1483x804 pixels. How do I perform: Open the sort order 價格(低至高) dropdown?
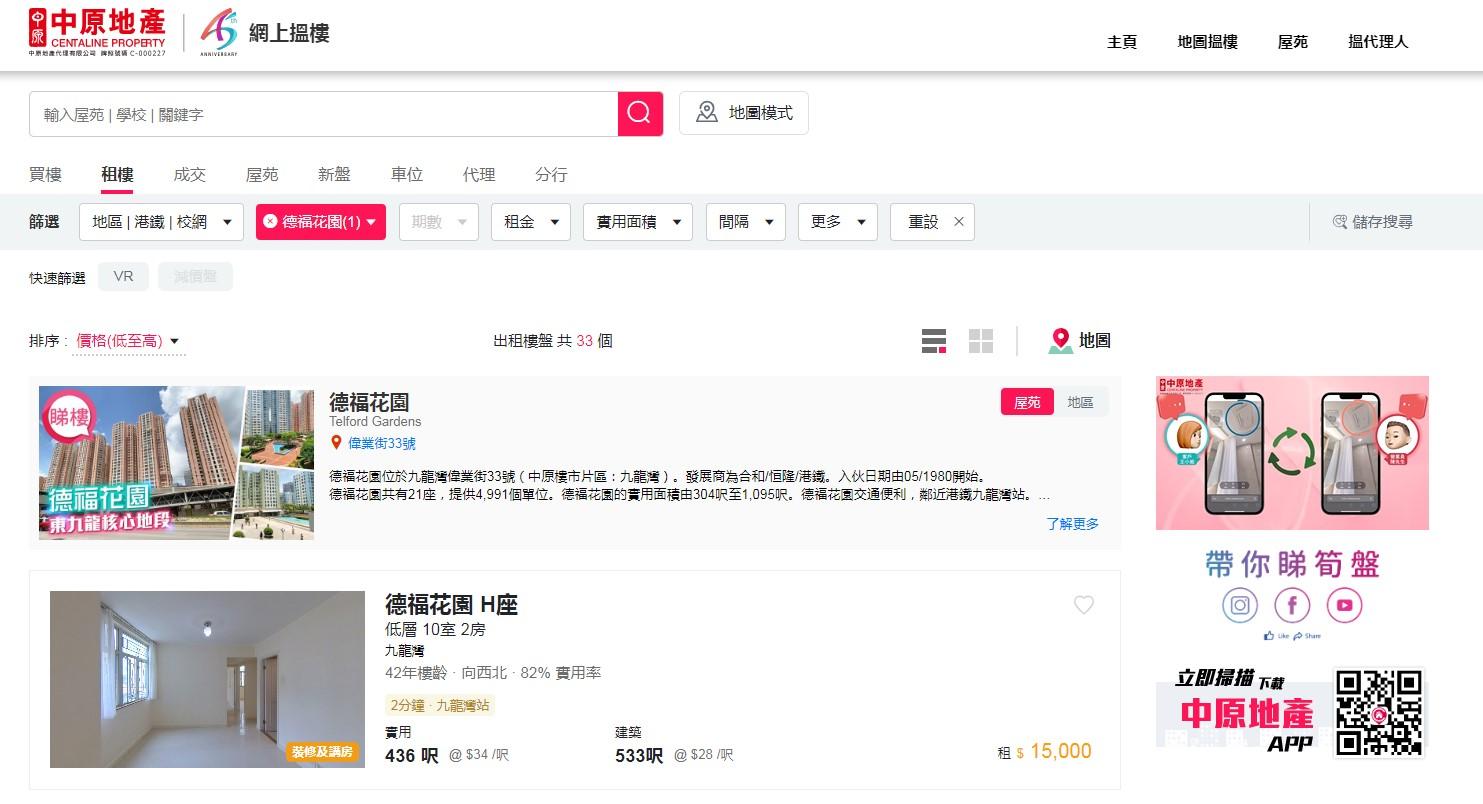(x=128, y=341)
